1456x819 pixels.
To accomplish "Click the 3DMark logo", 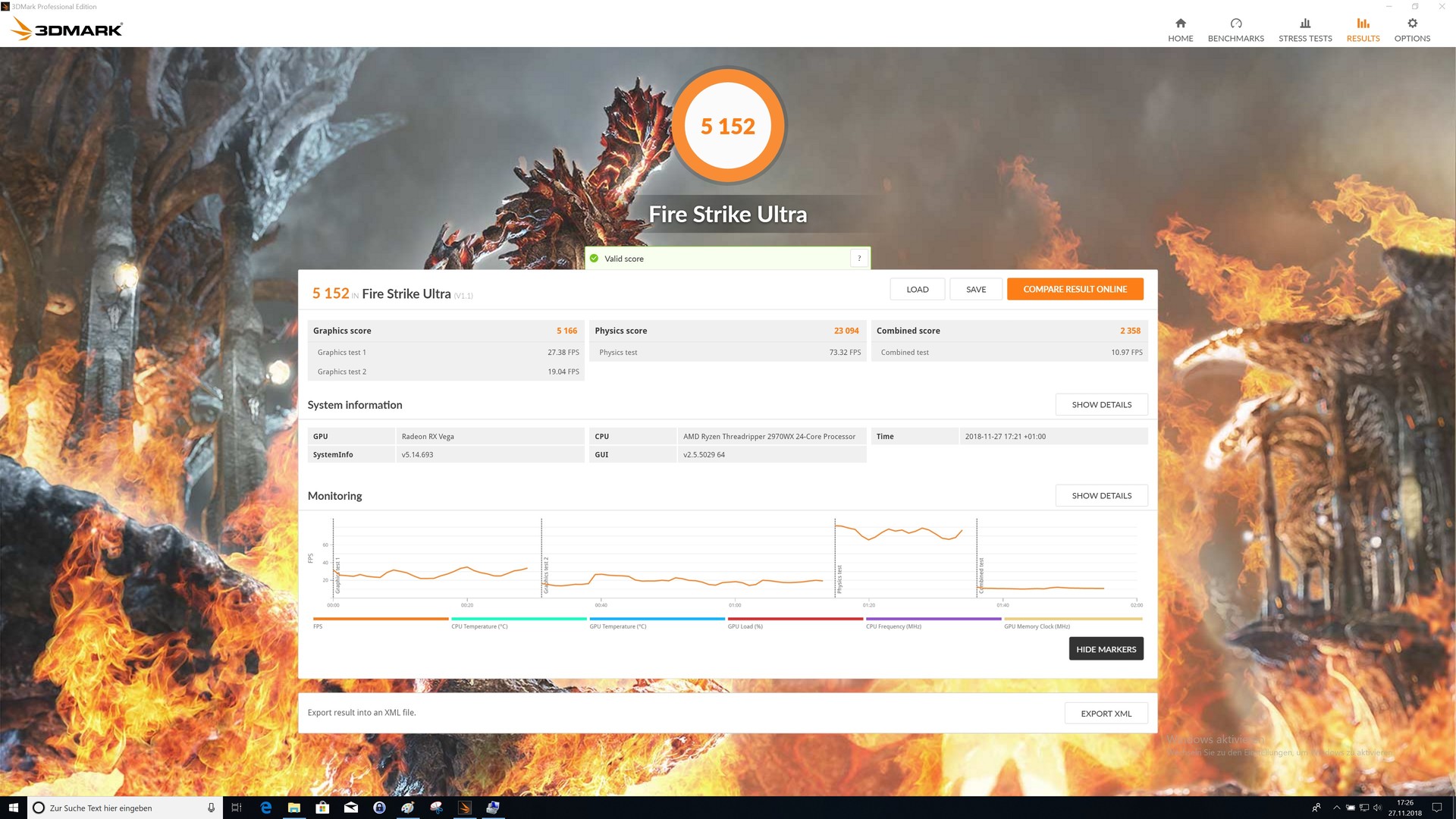I will pyautogui.click(x=67, y=30).
